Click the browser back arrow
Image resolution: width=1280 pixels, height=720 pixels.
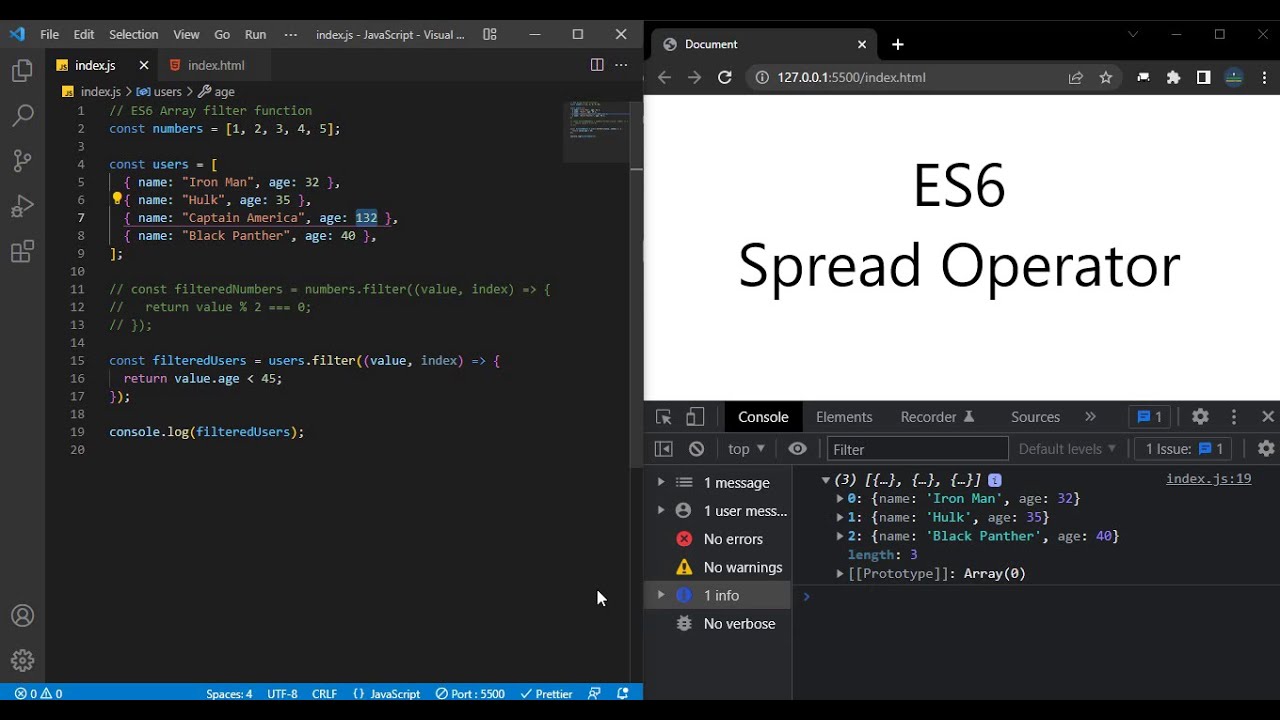(x=664, y=77)
